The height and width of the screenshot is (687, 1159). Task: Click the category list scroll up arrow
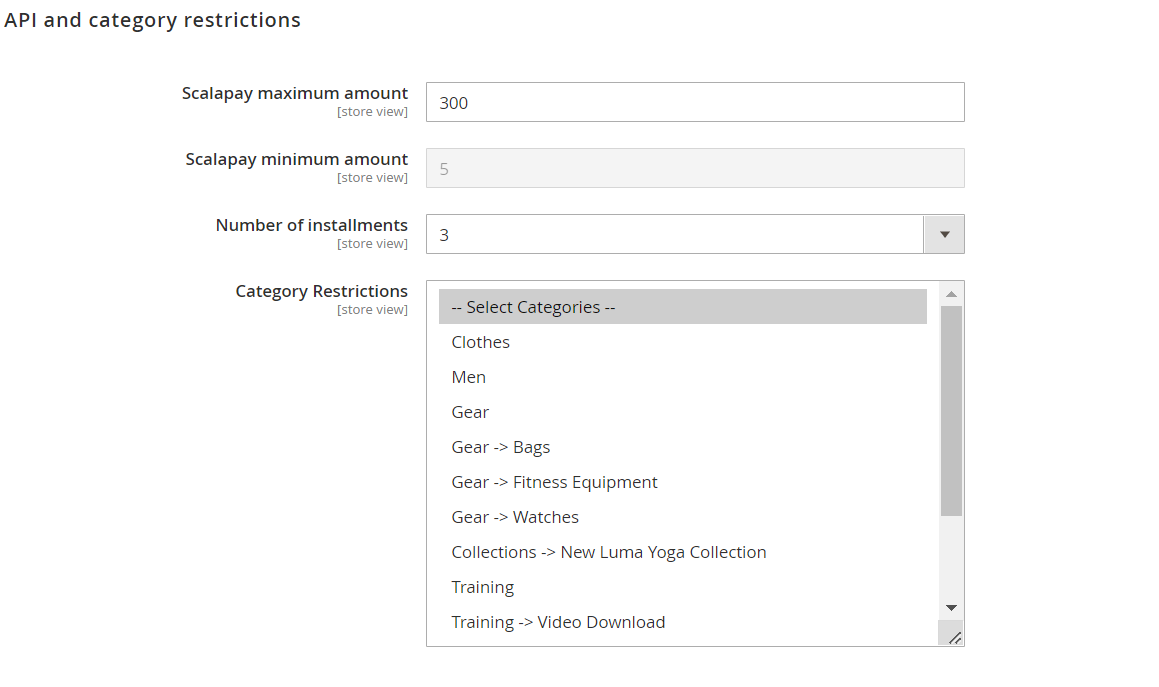click(951, 294)
